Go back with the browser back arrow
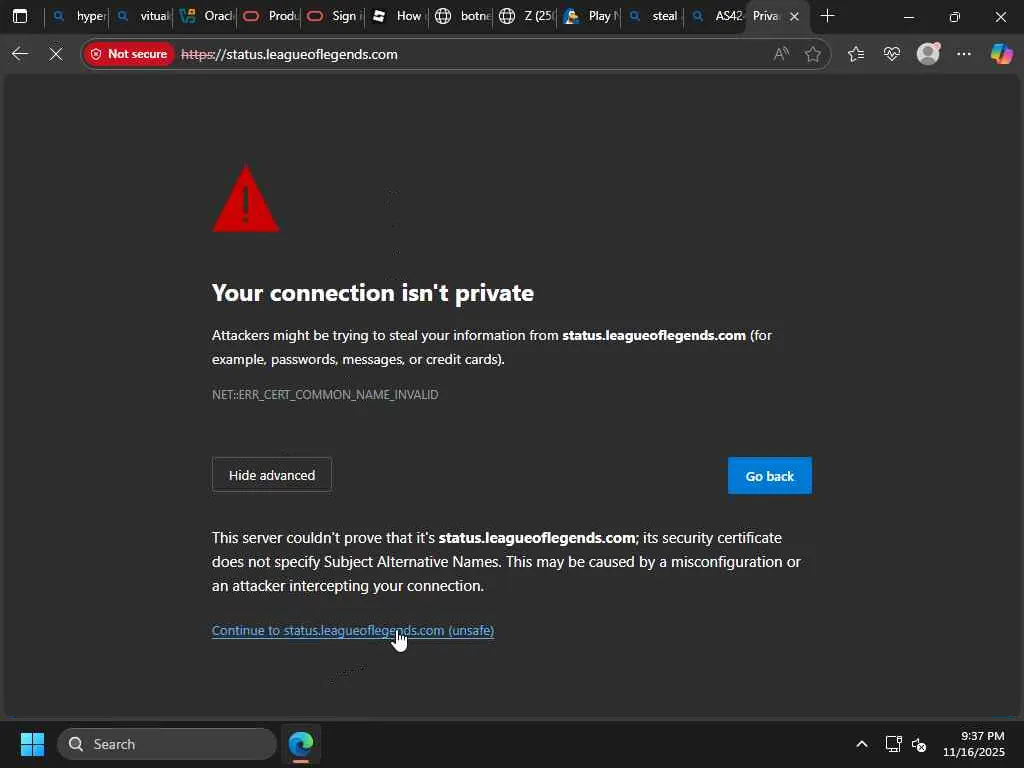 (x=20, y=54)
